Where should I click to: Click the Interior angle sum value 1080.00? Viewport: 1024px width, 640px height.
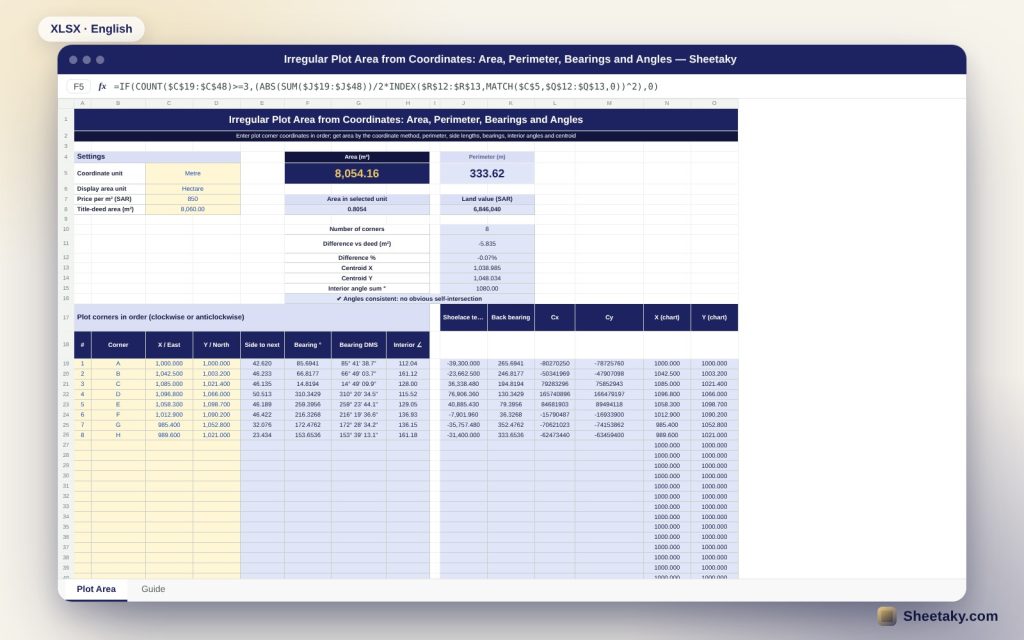coord(487,288)
